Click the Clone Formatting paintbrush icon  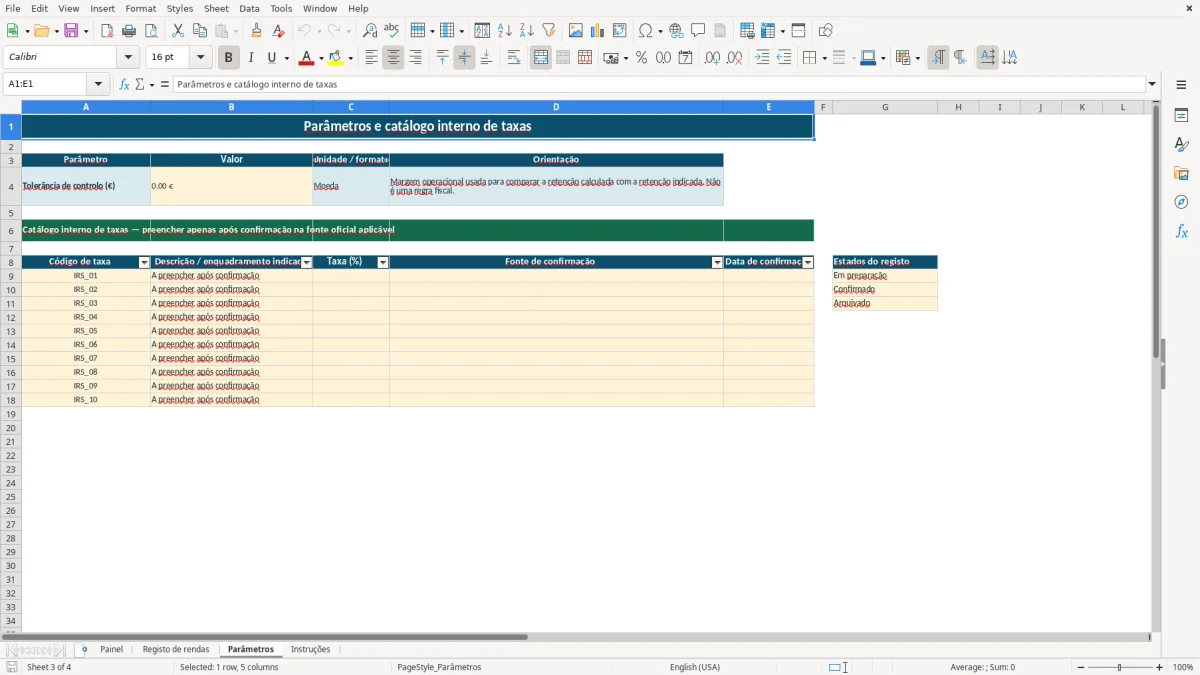(257, 31)
